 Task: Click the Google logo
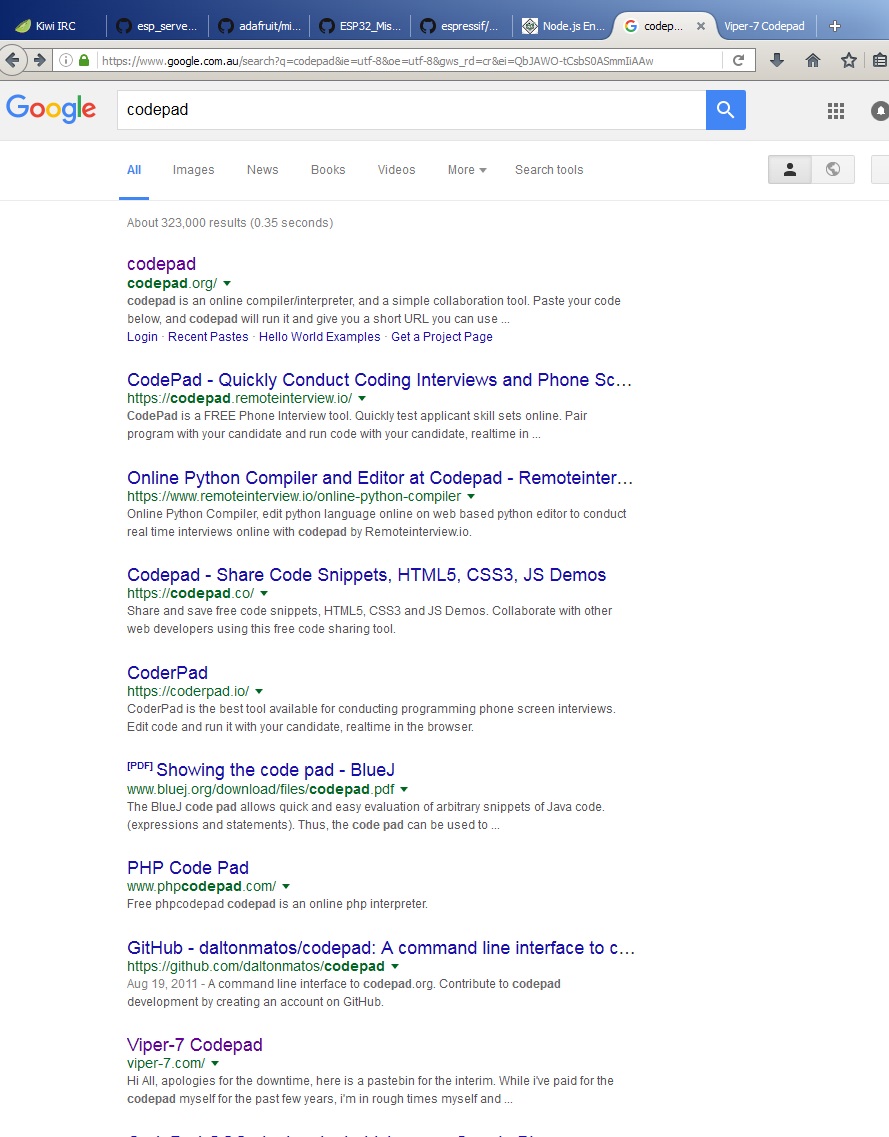pyautogui.click(x=51, y=109)
